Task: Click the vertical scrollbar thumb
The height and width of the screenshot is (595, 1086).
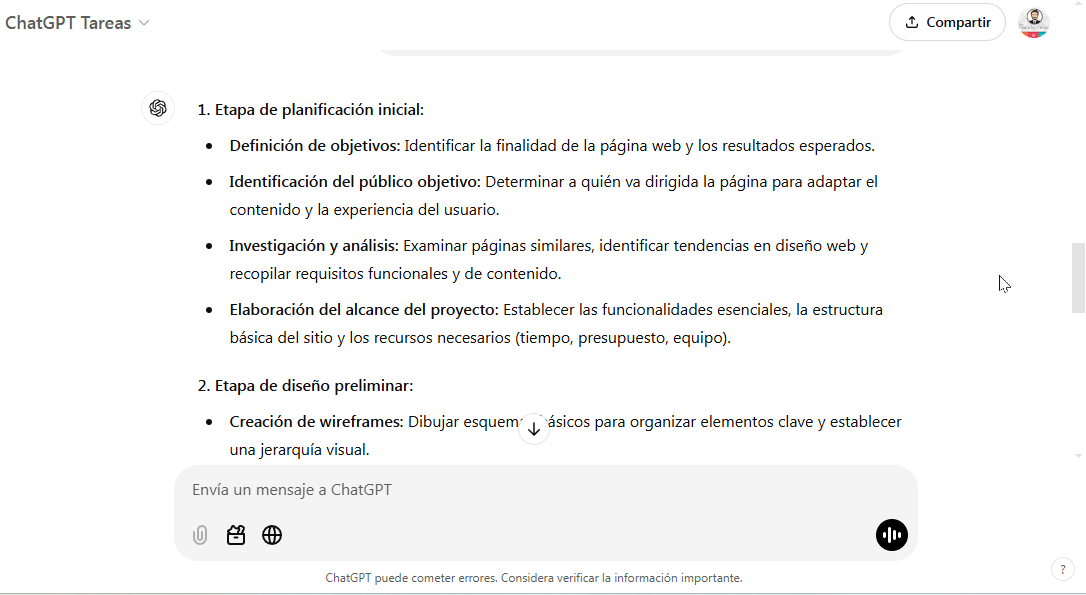Action: pyautogui.click(x=1077, y=278)
